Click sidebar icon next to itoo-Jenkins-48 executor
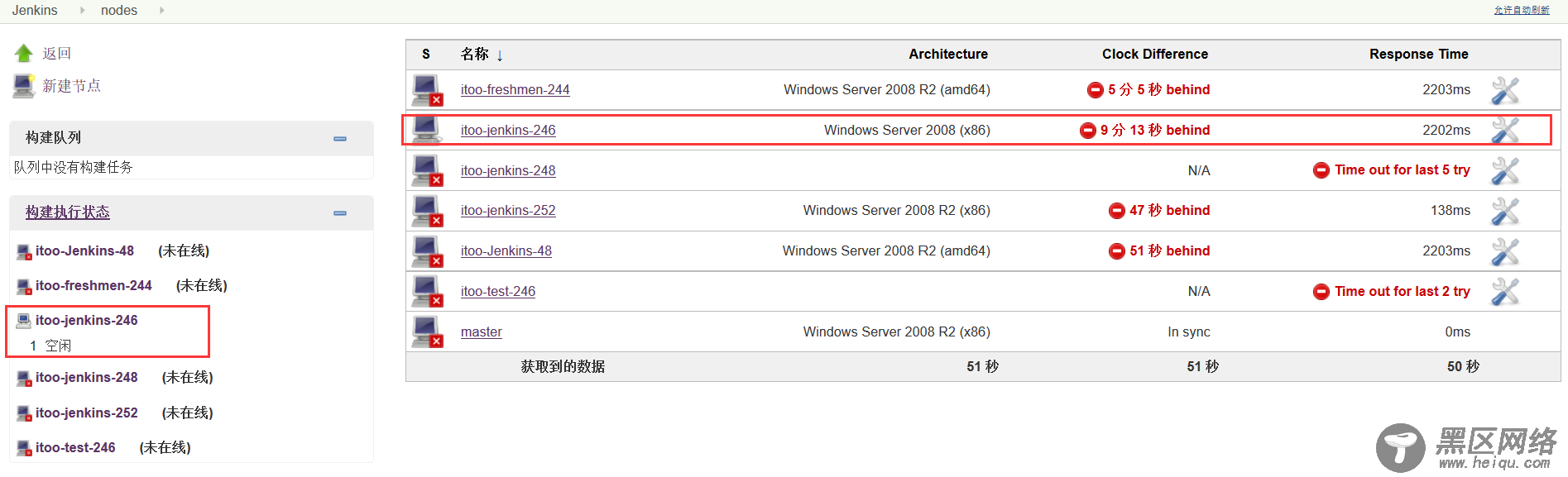Viewport: 1568px width, 477px height. 24,251
